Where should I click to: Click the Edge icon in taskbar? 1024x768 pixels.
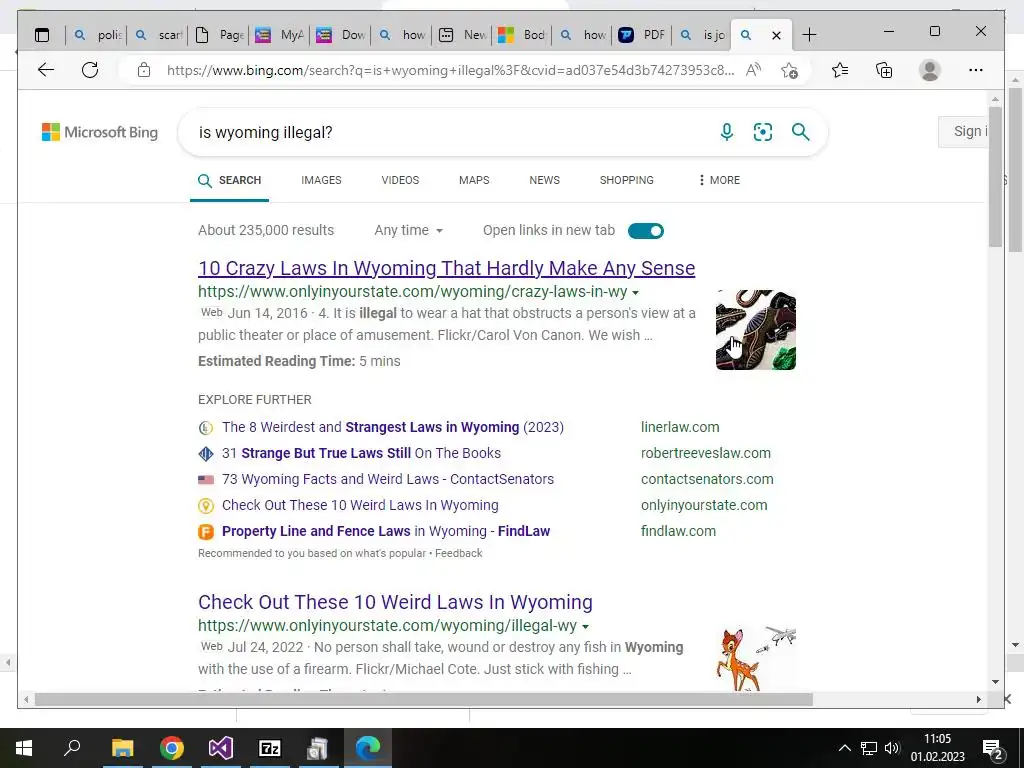[x=368, y=748]
